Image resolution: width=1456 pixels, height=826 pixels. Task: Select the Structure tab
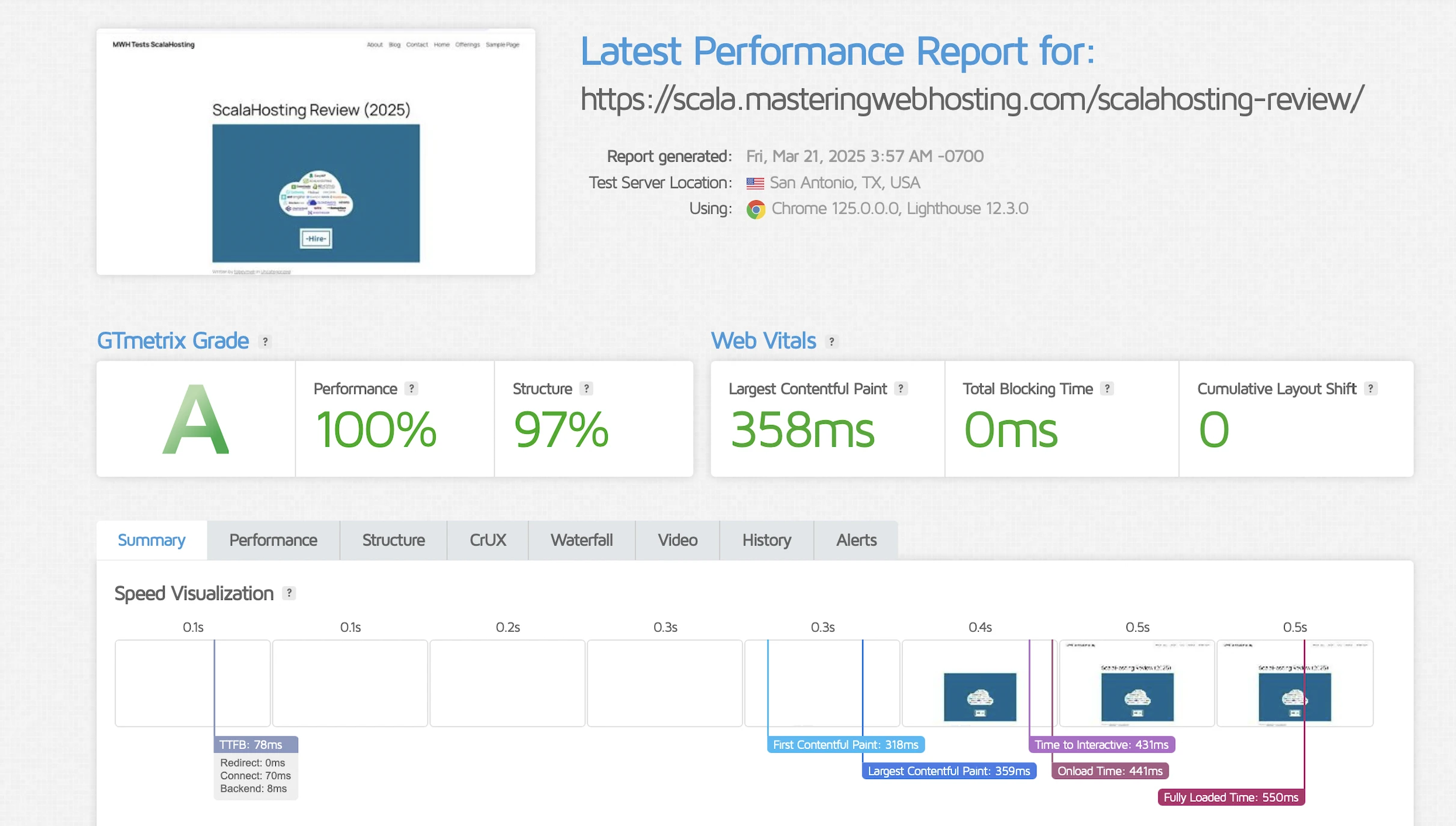coord(393,540)
